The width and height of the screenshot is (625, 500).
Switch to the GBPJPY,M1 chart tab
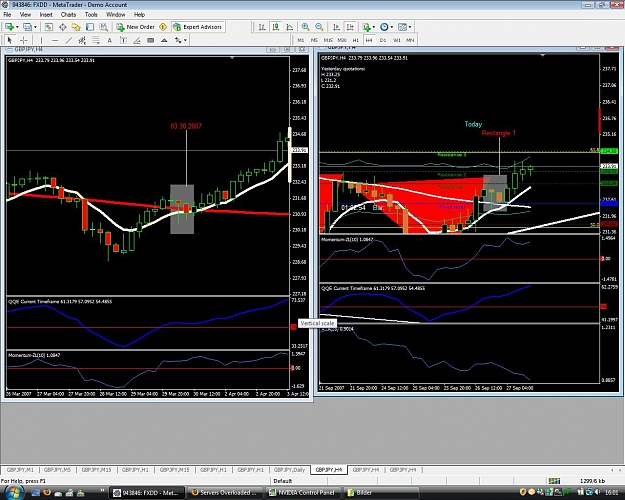(20, 470)
